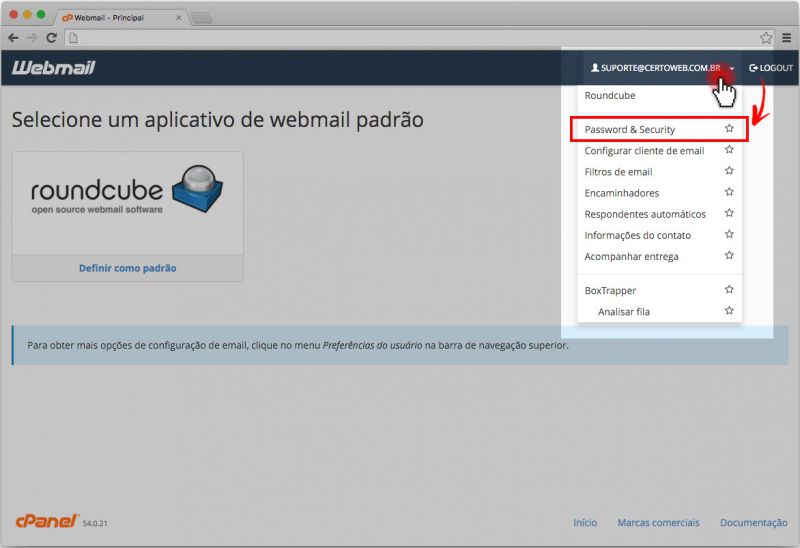The image size is (800, 548).
Task: Click the browser address bar
Action: pos(418,38)
